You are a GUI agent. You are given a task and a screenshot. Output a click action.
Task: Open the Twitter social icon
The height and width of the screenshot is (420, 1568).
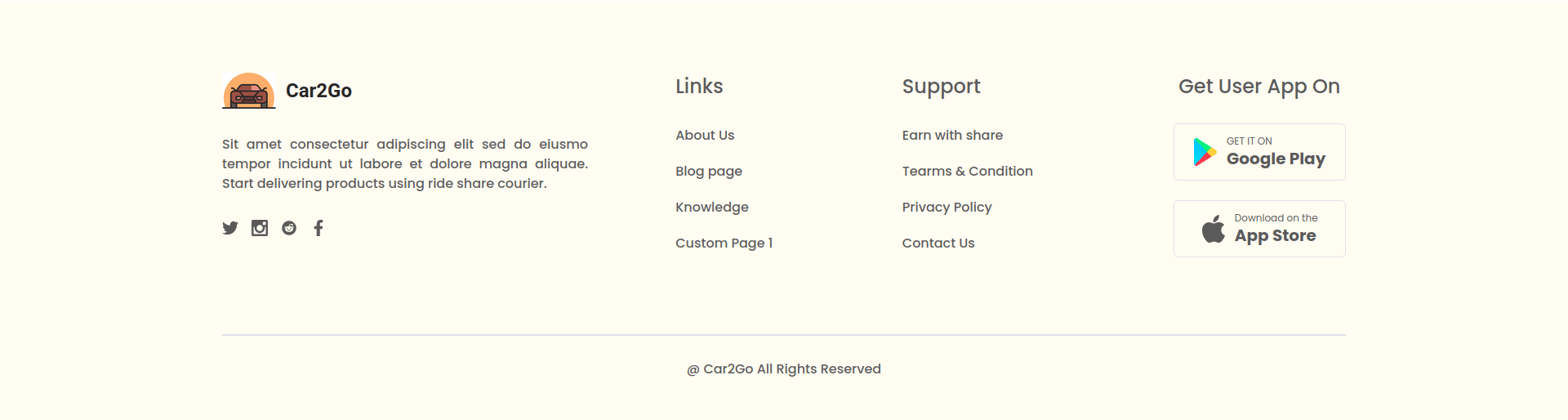(x=230, y=228)
